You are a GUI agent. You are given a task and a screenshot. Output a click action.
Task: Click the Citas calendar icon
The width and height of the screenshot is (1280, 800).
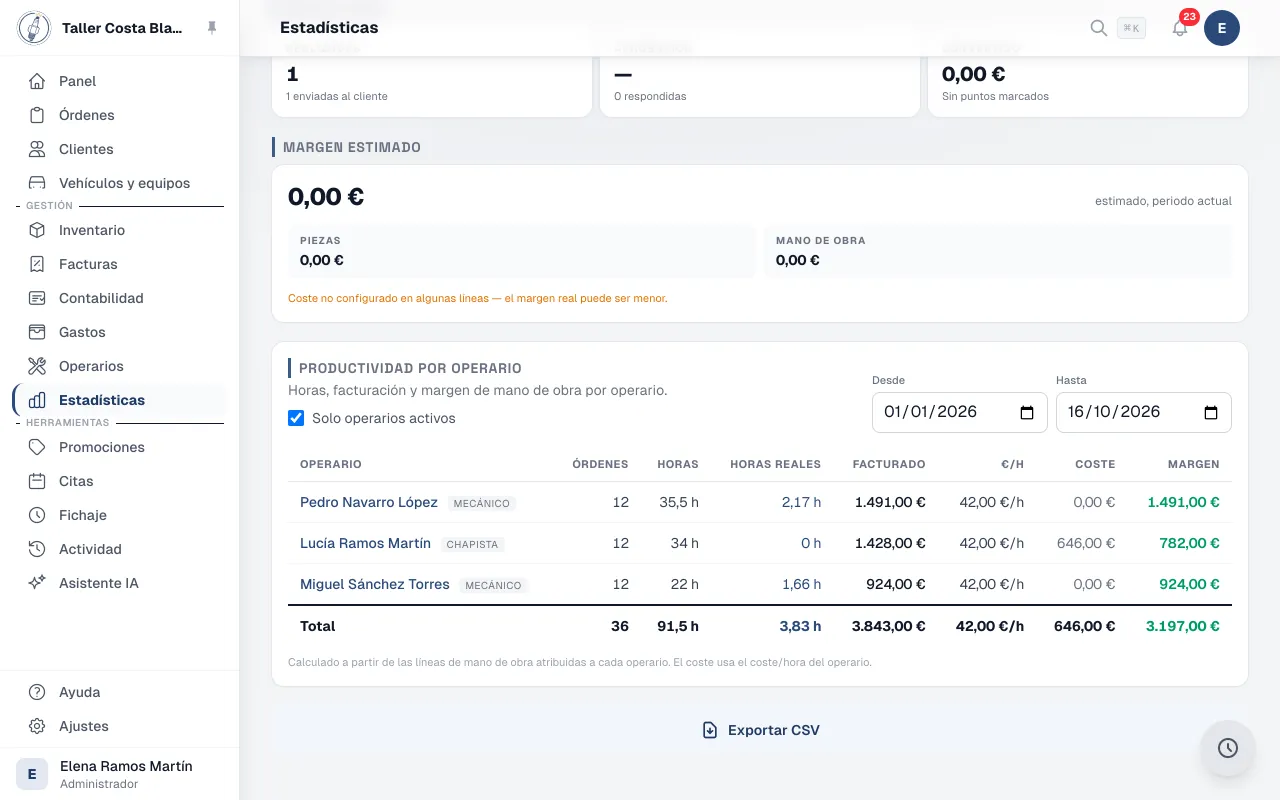tap(37, 481)
